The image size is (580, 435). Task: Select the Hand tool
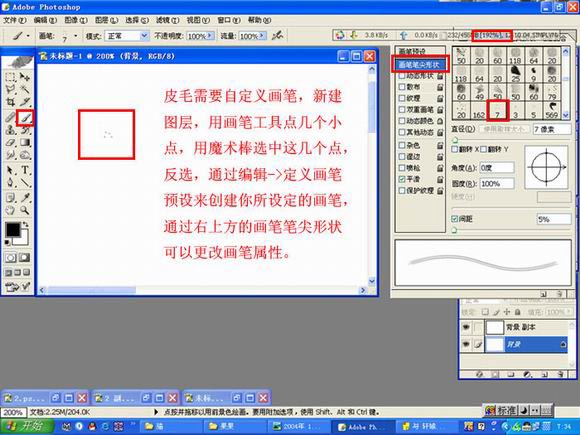click(10, 210)
